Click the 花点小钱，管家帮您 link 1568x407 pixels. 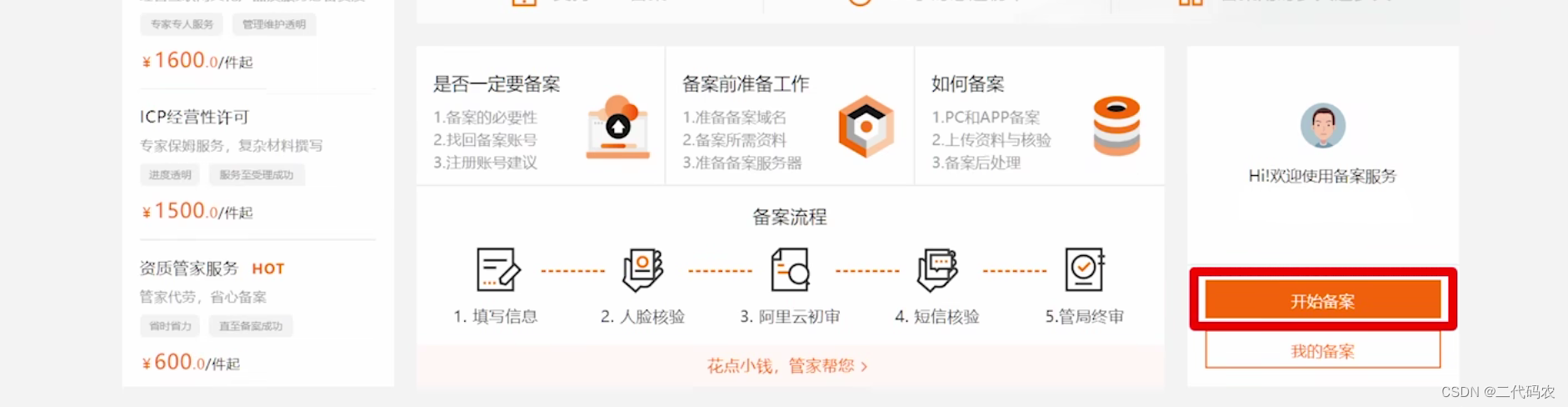click(787, 366)
